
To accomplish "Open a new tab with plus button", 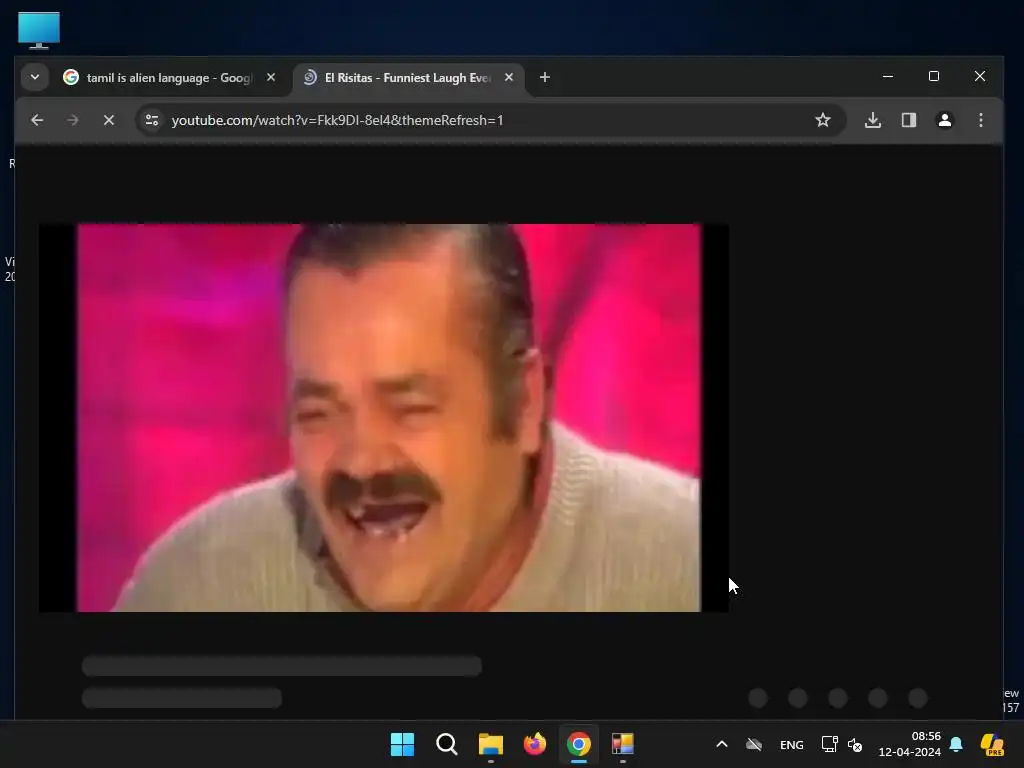I will click(545, 77).
